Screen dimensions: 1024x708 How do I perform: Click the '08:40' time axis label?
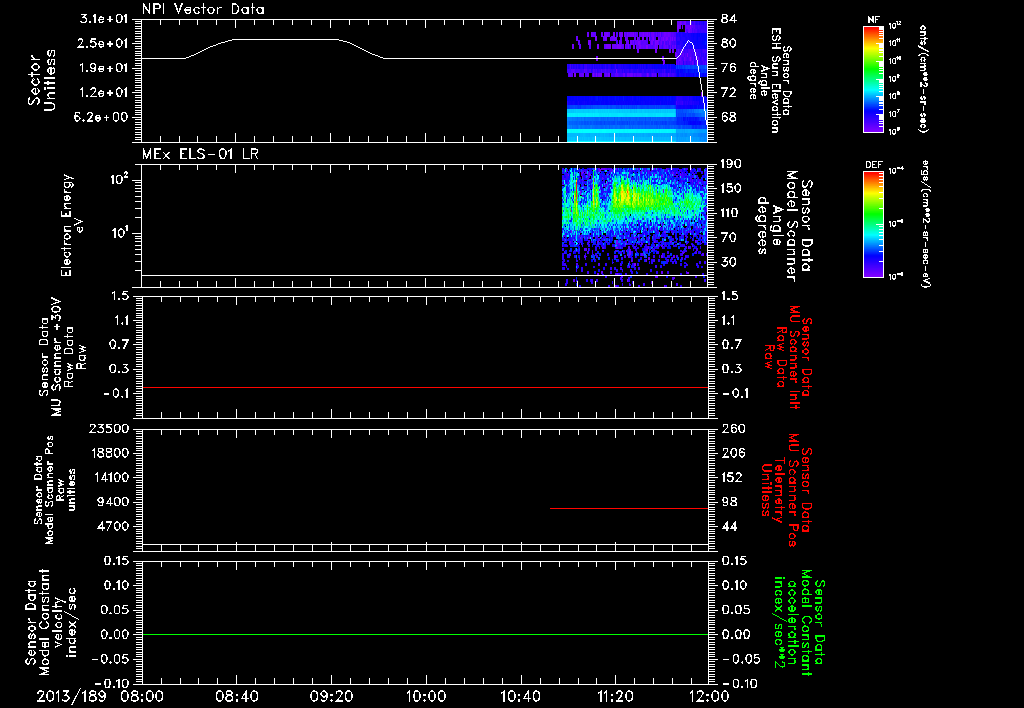[x=236, y=696]
